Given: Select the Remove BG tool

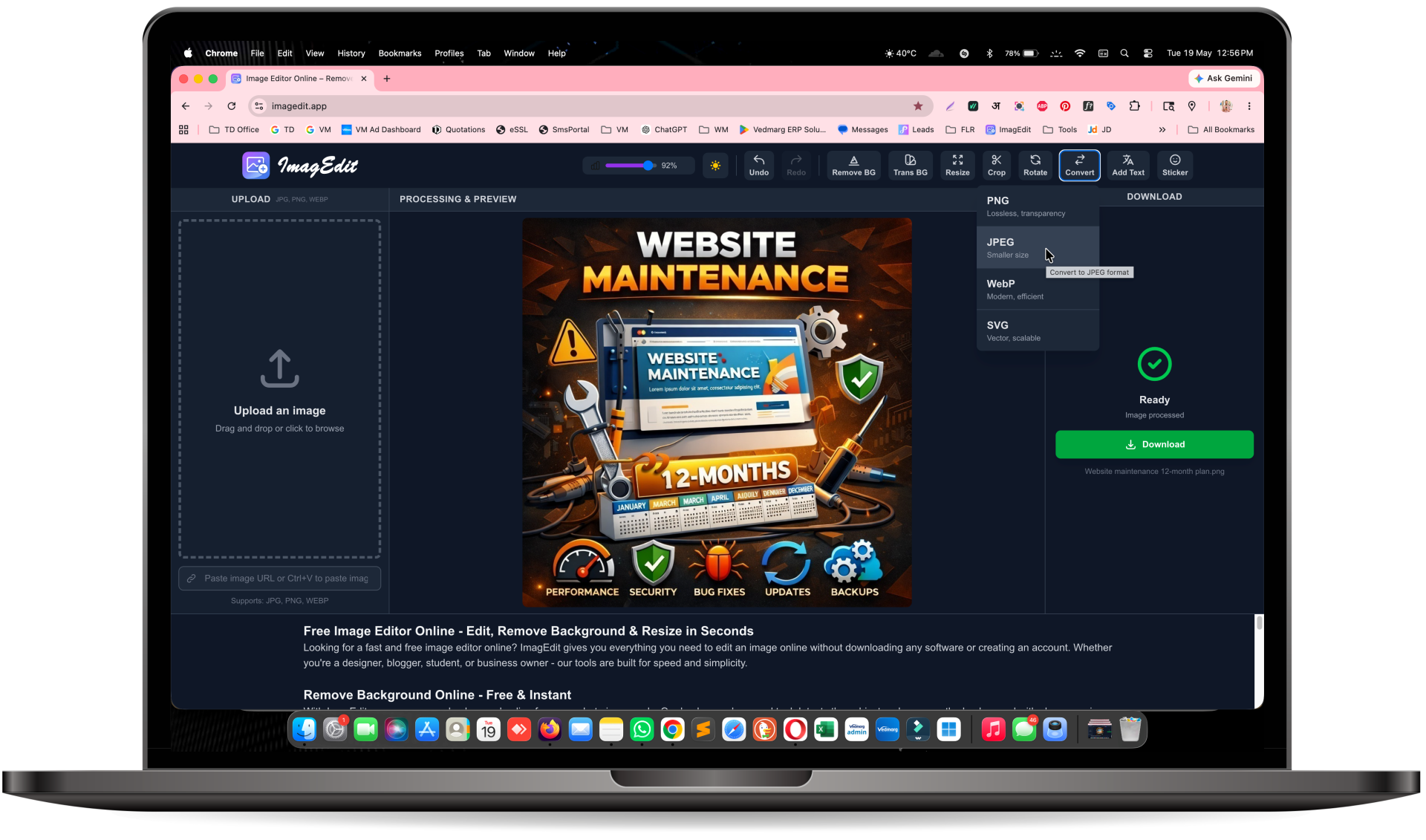Looking at the screenshot, I should point(853,165).
